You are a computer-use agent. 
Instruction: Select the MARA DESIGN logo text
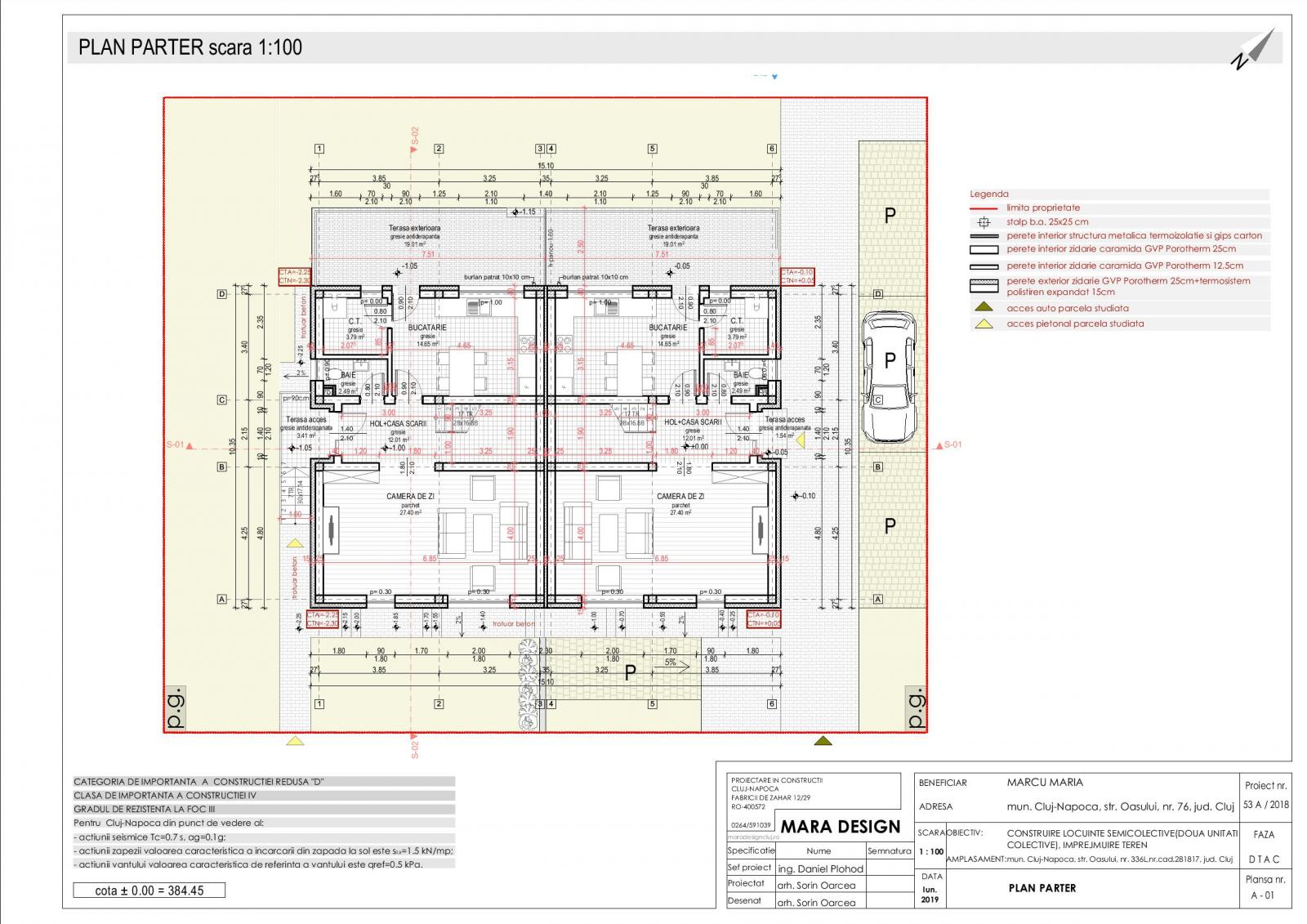click(x=841, y=827)
